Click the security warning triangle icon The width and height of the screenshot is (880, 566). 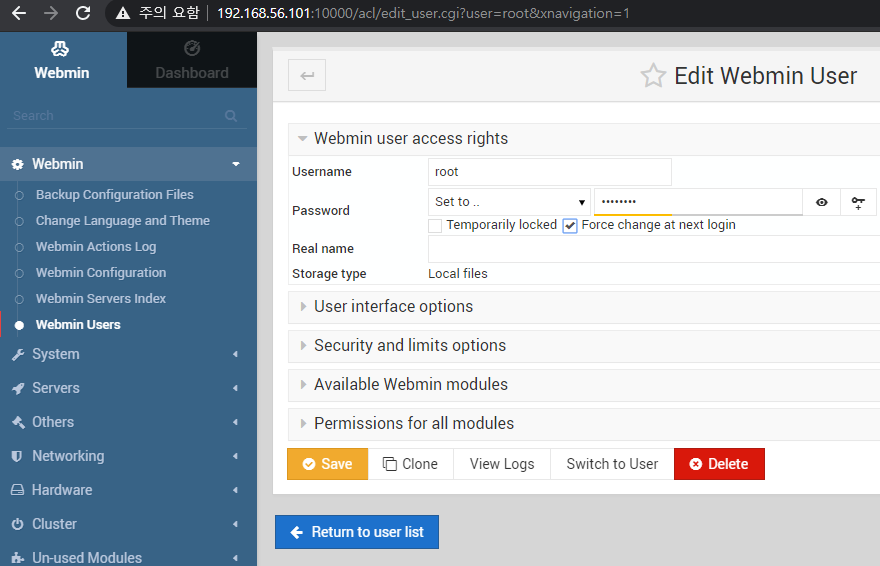(123, 13)
